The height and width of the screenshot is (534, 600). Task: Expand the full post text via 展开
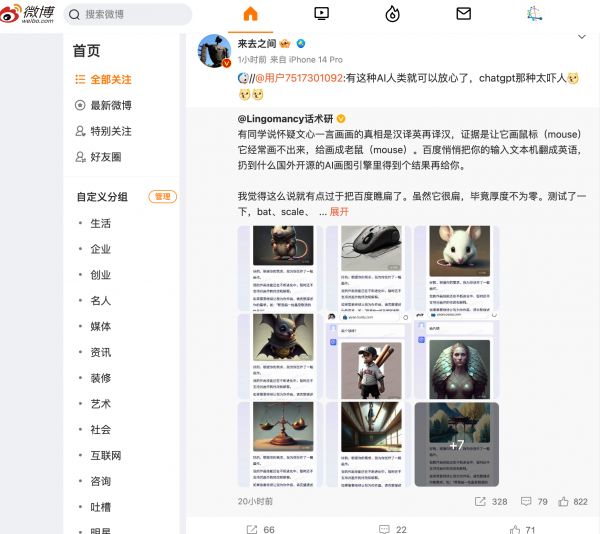click(x=339, y=212)
